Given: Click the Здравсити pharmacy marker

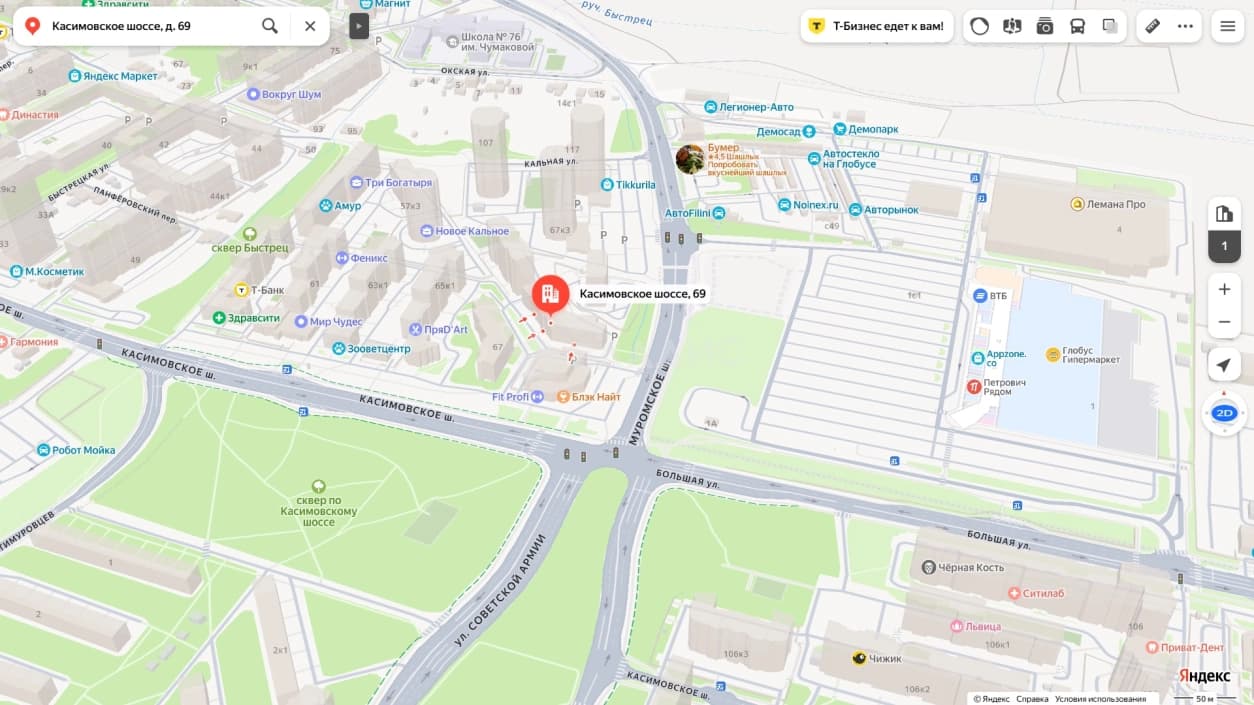Looking at the screenshot, I should tap(219, 318).
